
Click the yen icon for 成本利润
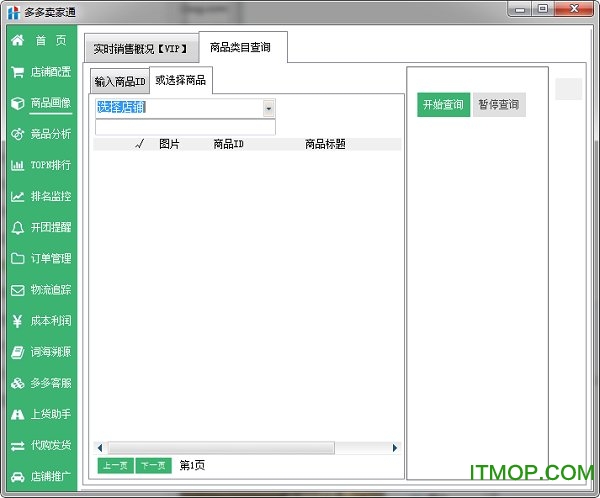click(x=18, y=321)
